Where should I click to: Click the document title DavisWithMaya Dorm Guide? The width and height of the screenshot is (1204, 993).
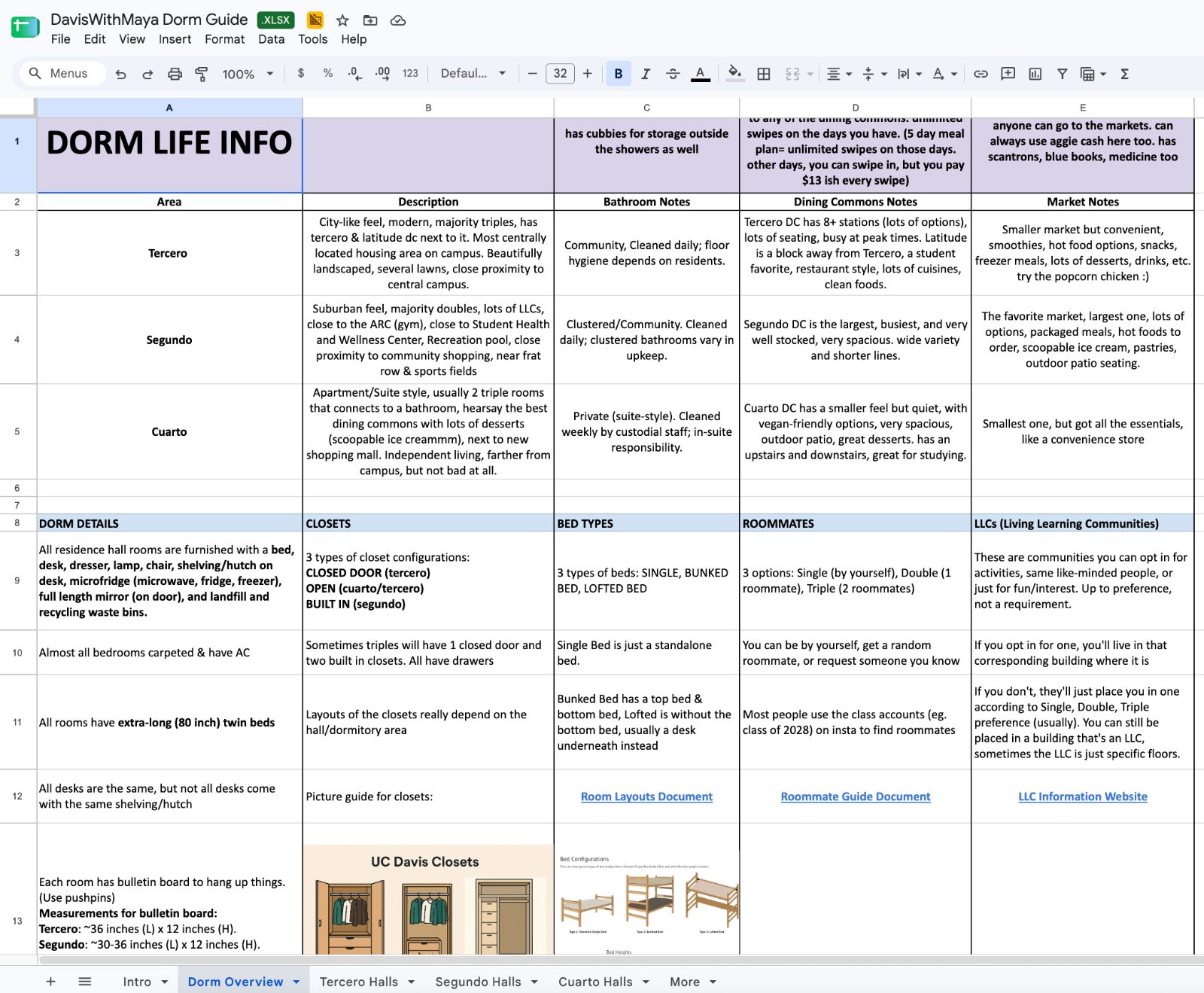pyautogui.click(x=149, y=20)
